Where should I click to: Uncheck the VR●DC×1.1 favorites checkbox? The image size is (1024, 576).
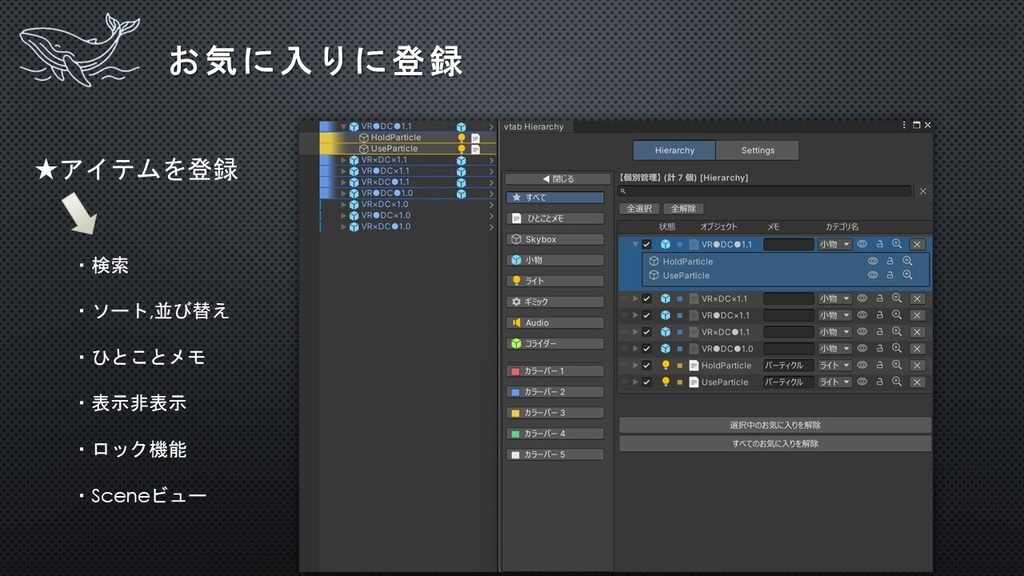(647, 315)
